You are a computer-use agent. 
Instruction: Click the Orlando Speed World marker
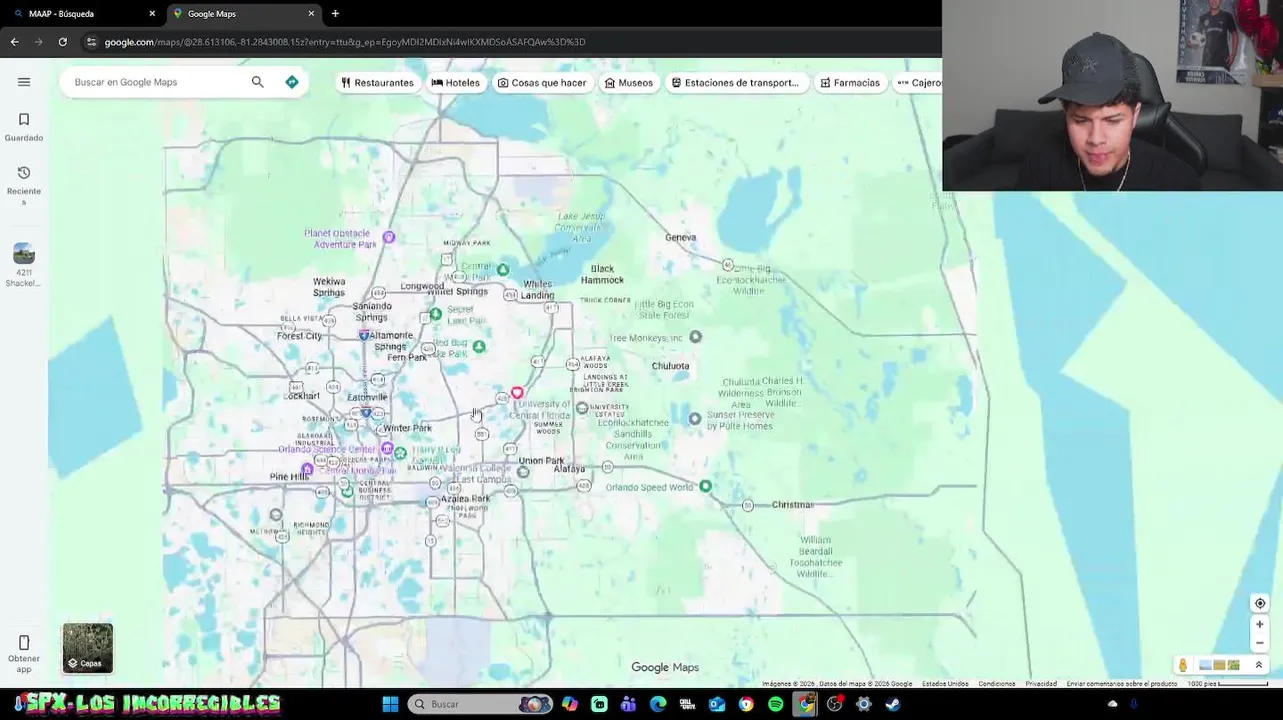tap(706, 486)
